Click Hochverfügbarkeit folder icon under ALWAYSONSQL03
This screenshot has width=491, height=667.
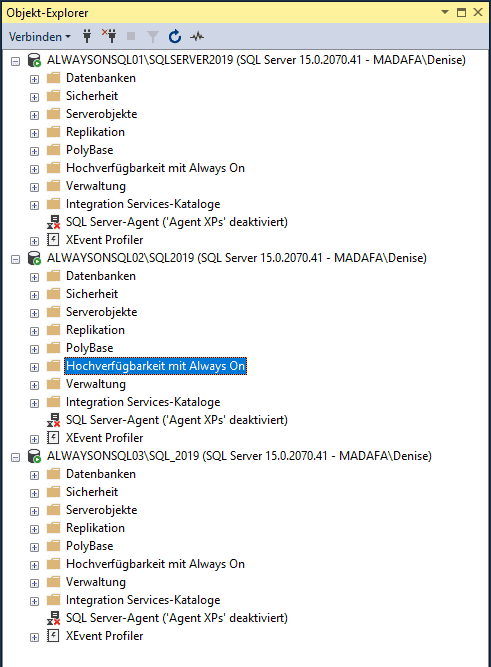click(x=53, y=564)
